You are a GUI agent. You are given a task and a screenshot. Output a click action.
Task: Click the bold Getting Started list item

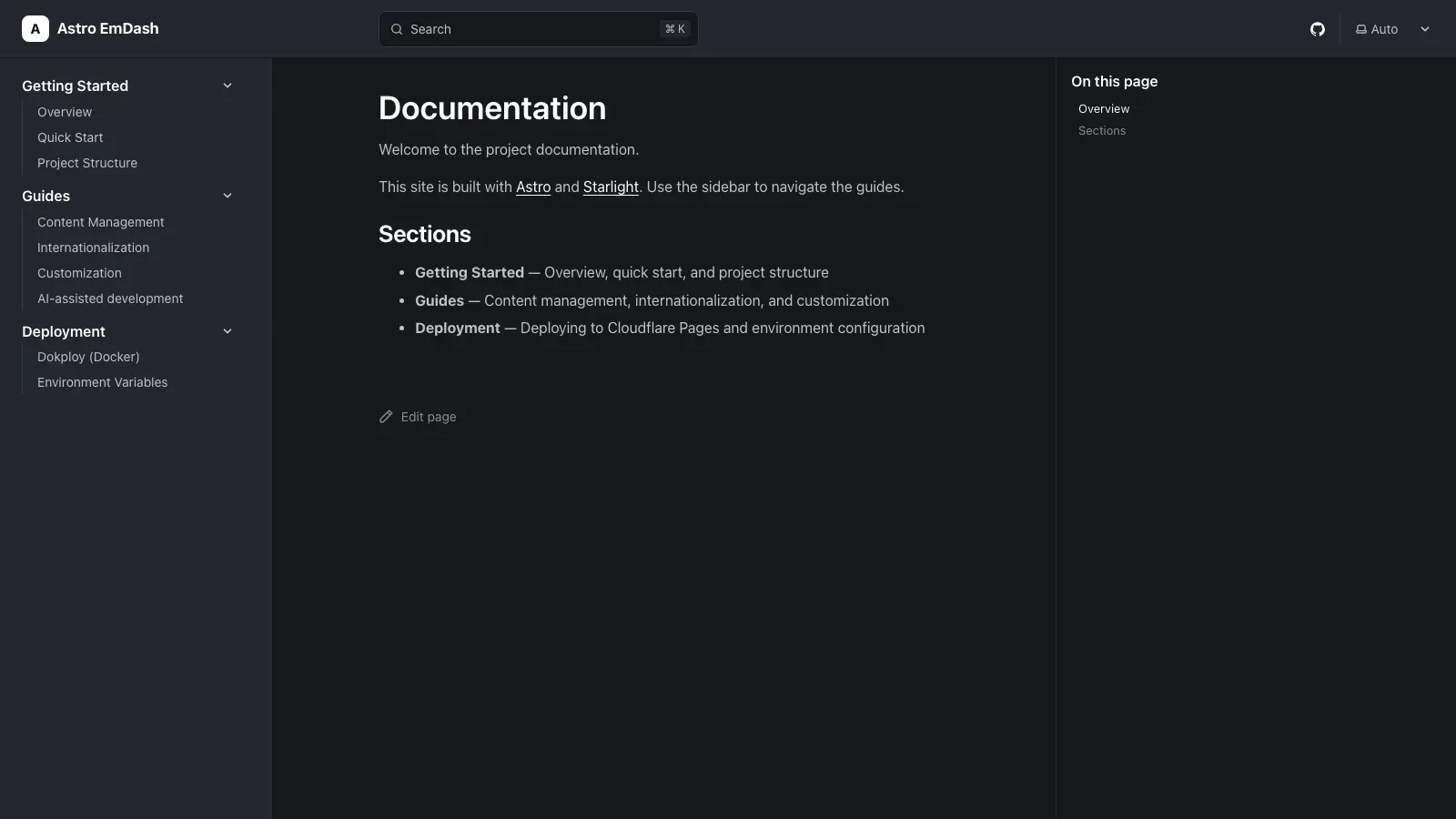pyautogui.click(x=470, y=272)
